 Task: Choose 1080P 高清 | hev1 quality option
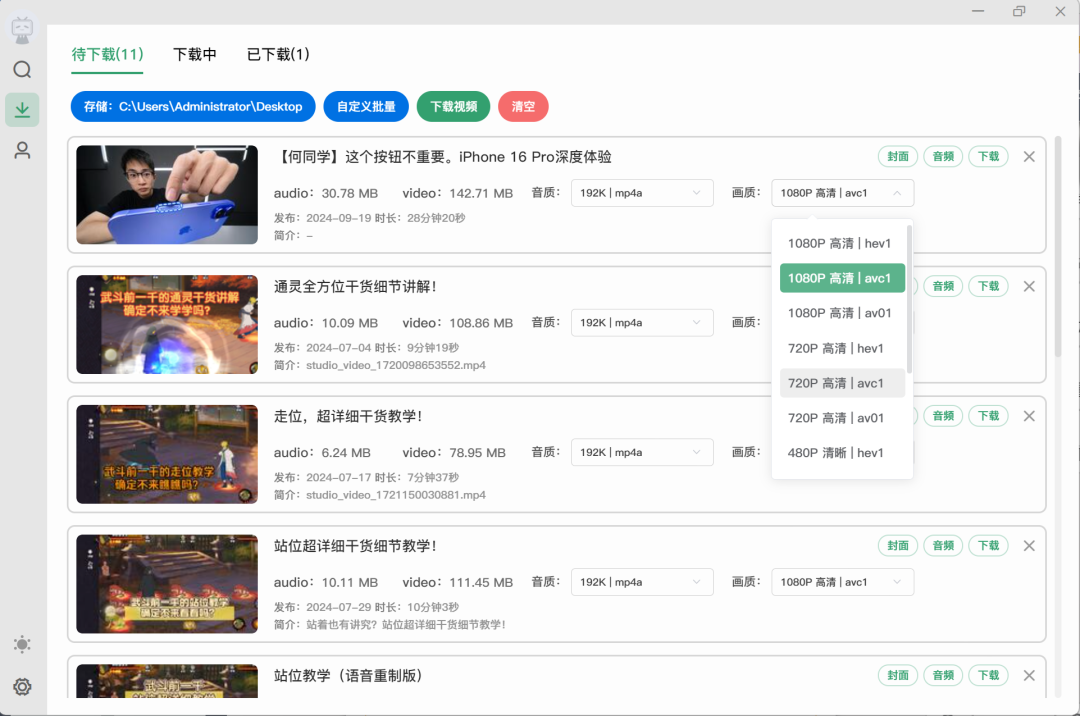[x=842, y=243]
